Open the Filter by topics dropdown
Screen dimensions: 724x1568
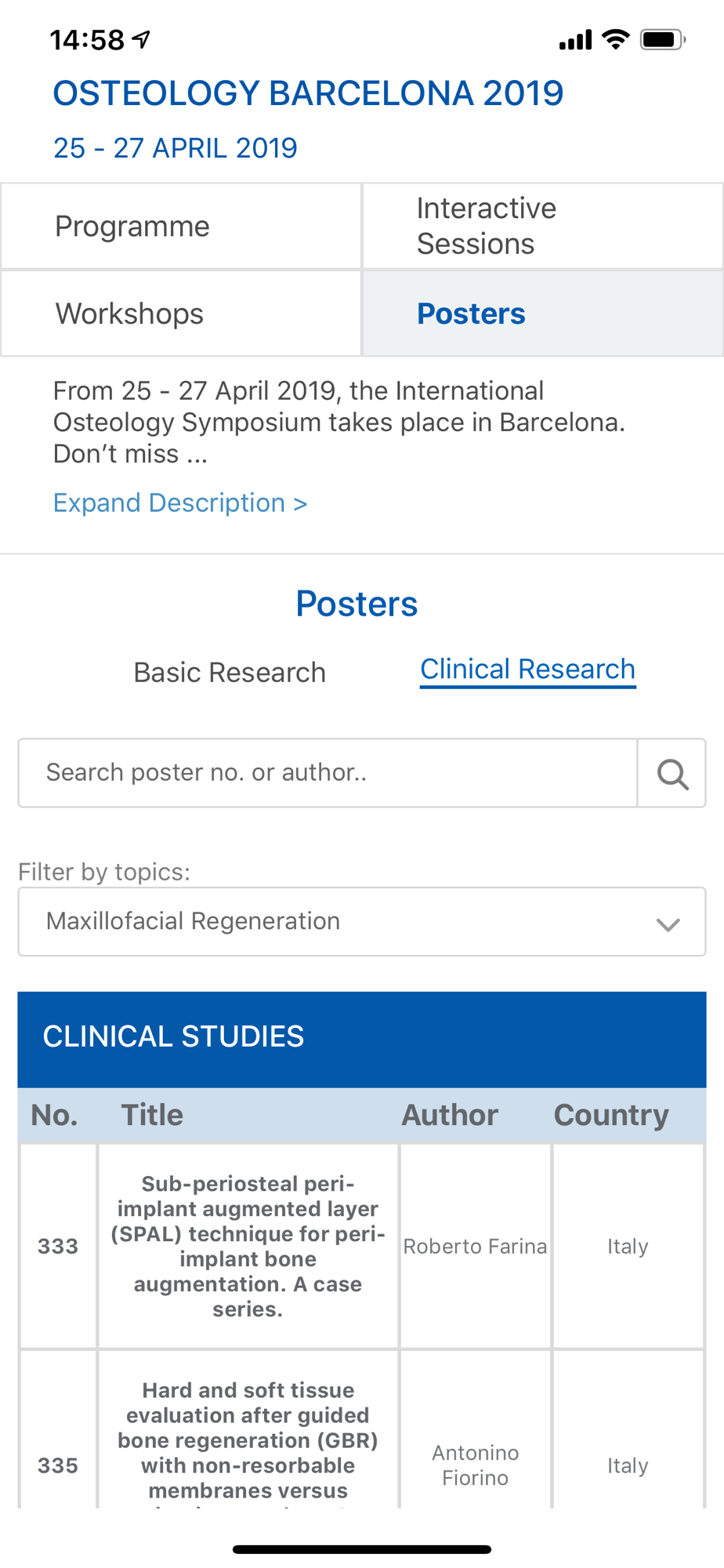tap(362, 921)
